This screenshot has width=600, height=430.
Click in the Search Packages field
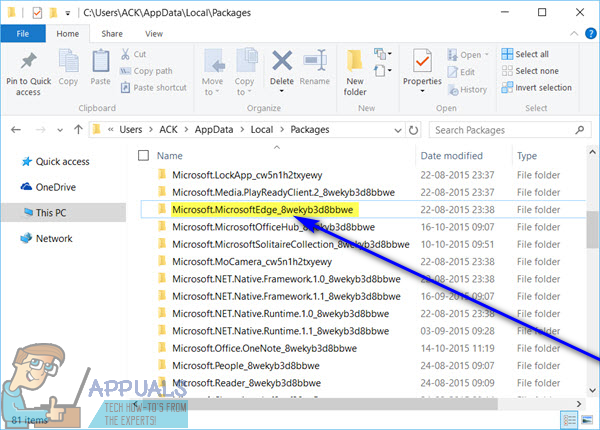pyautogui.click(x=504, y=130)
